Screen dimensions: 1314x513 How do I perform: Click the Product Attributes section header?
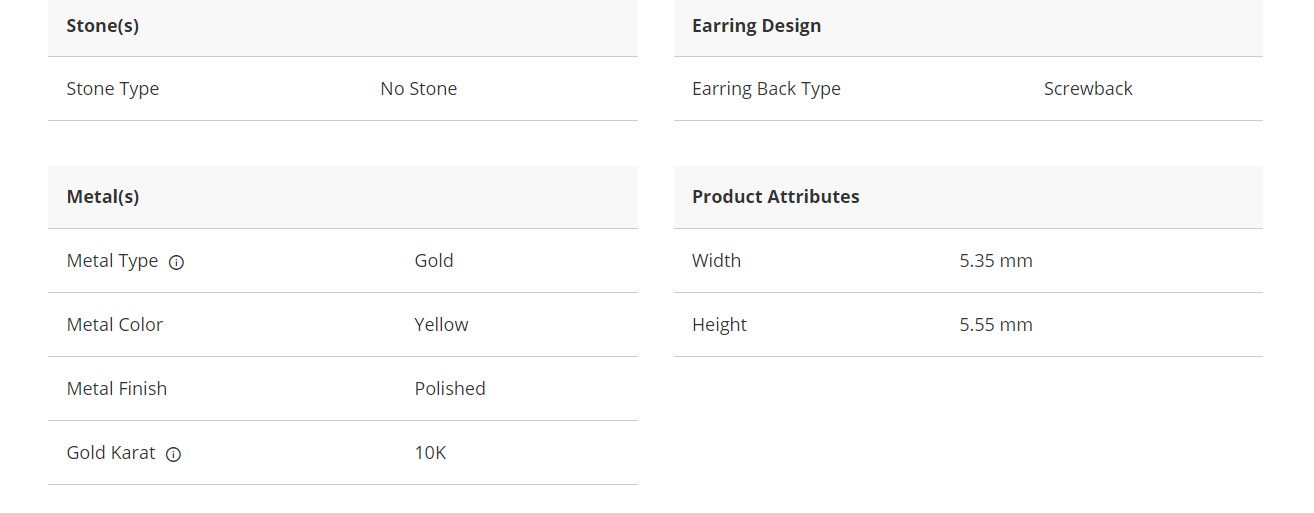pos(775,197)
